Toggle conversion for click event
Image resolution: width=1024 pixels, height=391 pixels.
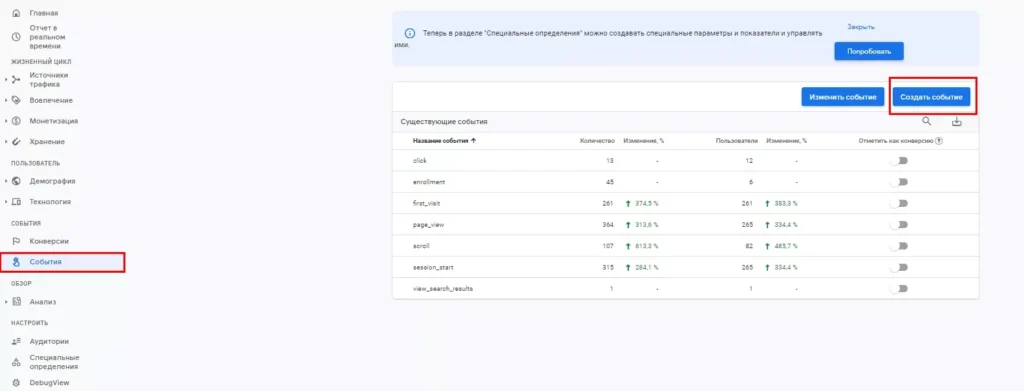click(x=899, y=161)
